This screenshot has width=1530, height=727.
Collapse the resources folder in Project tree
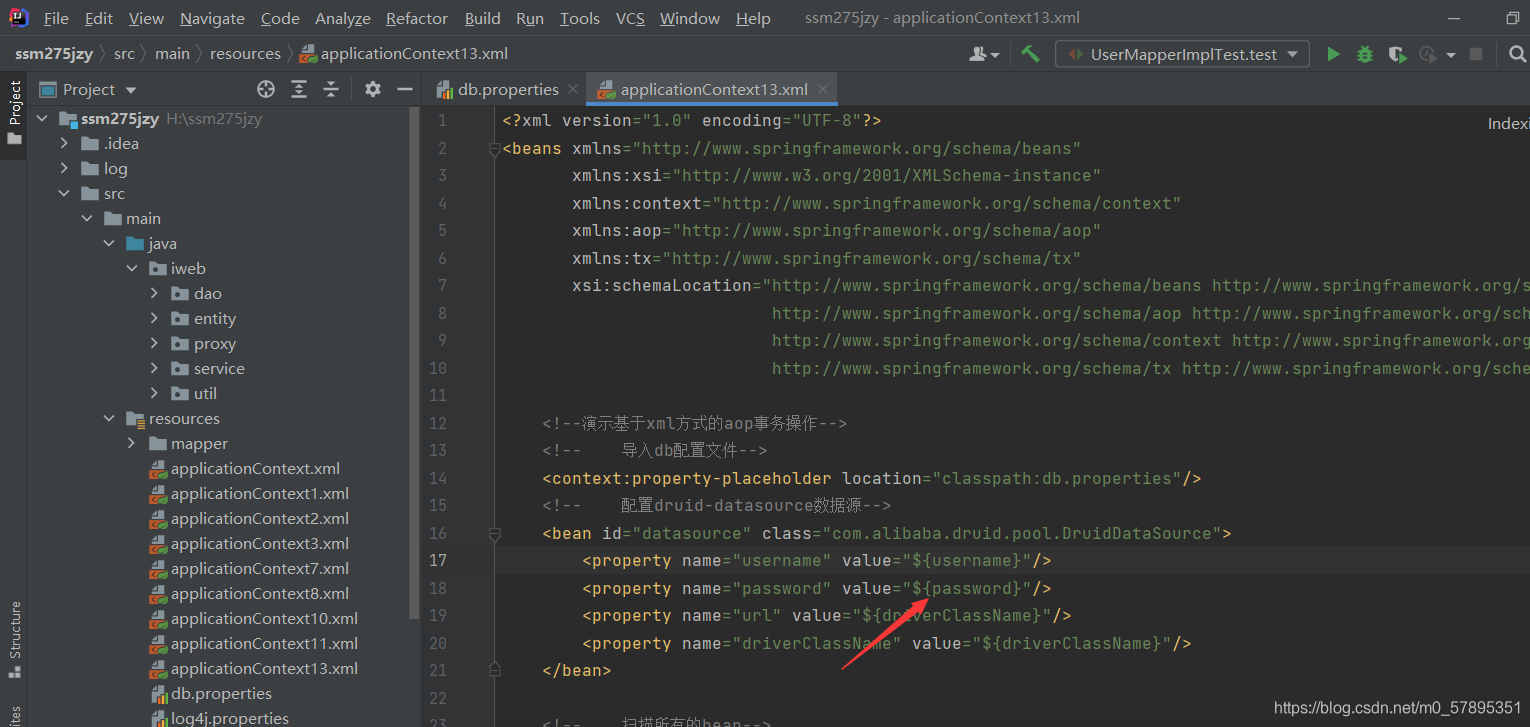[110, 418]
